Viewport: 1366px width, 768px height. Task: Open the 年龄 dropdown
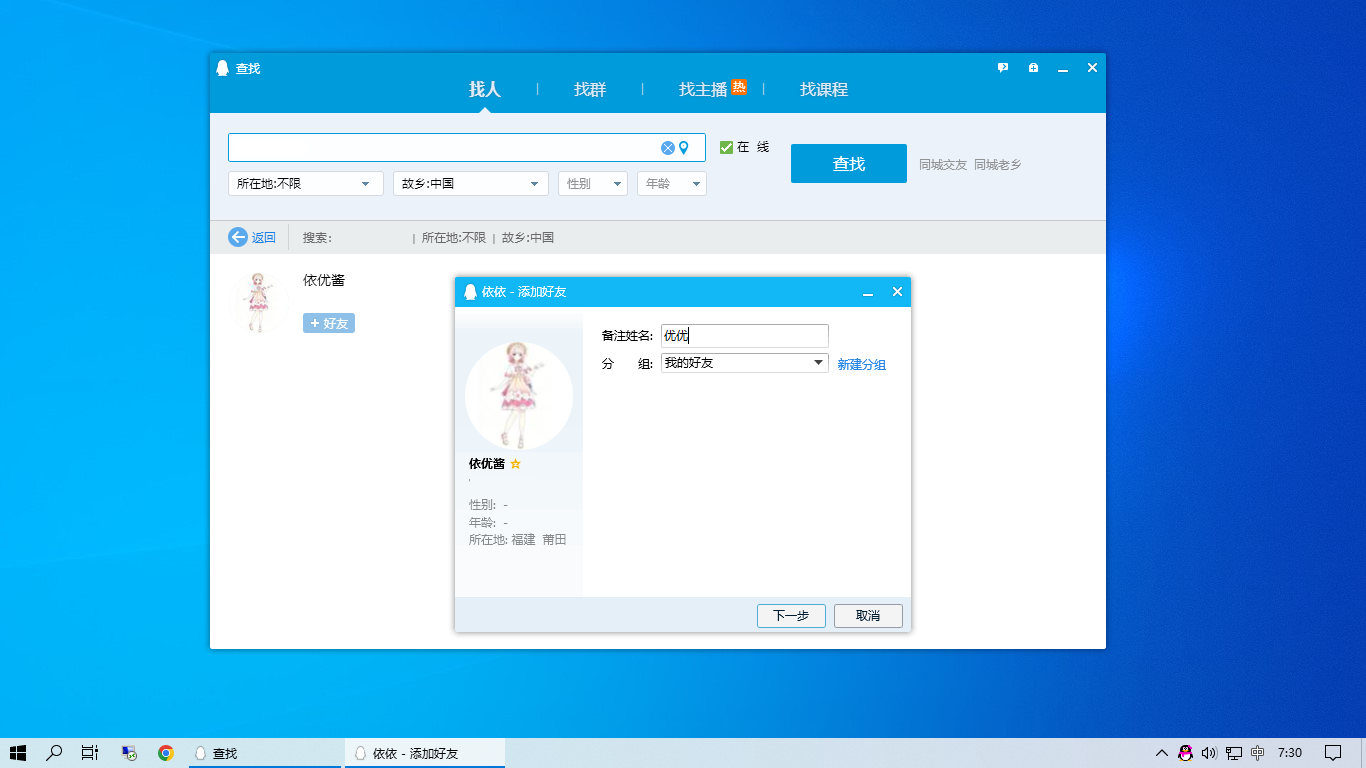point(672,184)
